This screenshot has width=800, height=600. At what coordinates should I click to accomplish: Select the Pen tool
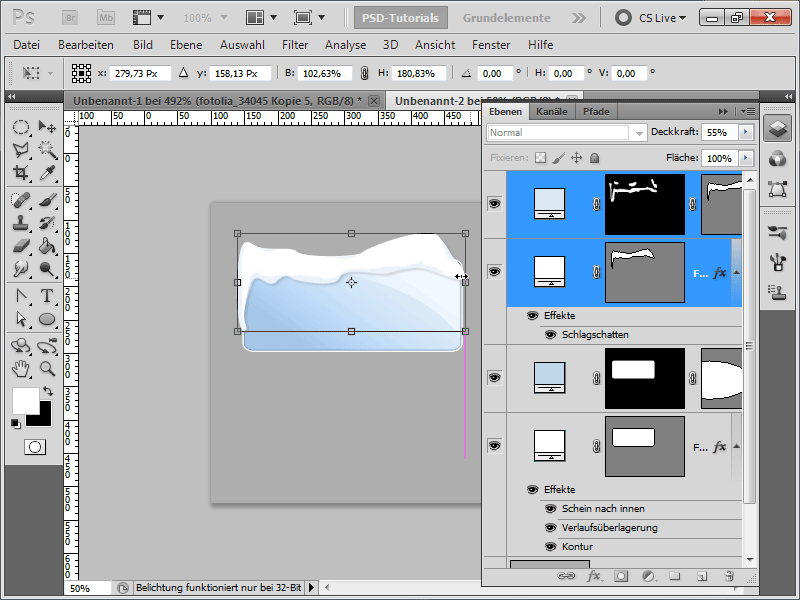coord(21,296)
